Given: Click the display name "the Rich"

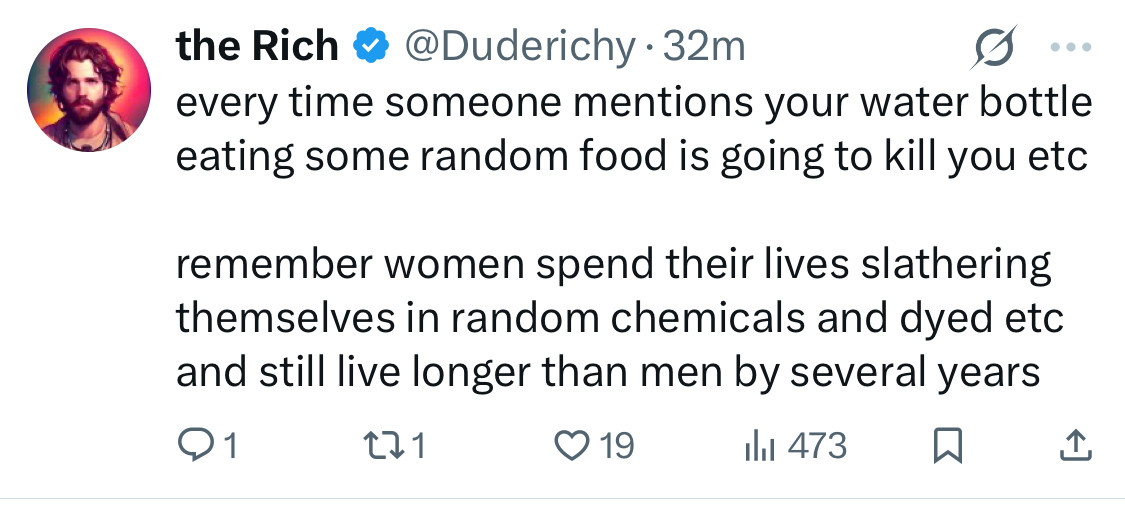Looking at the screenshot, I should 257,47.
